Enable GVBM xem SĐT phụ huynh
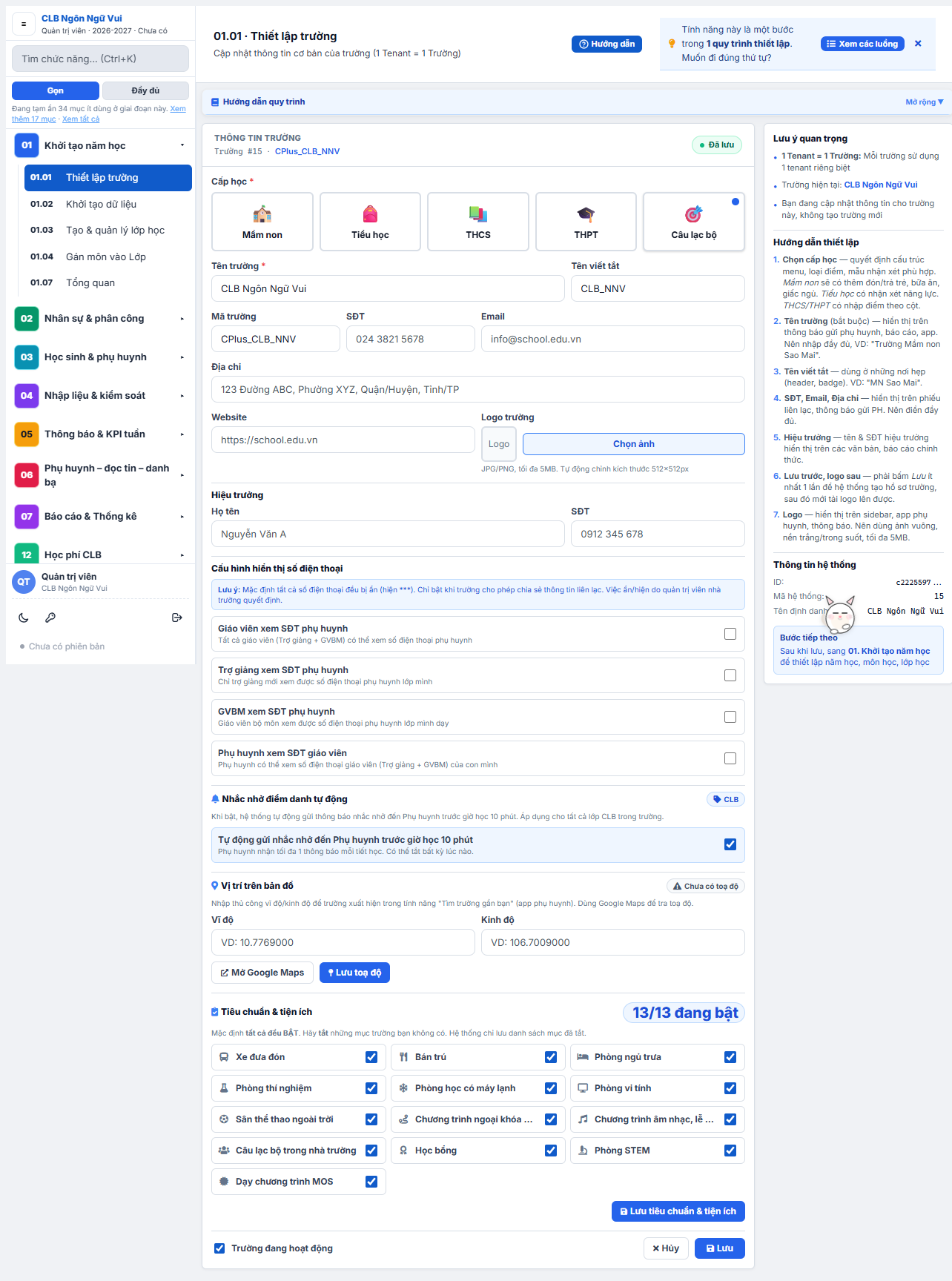This screenshot has height=1281, width=952. (x=730, y=717)
